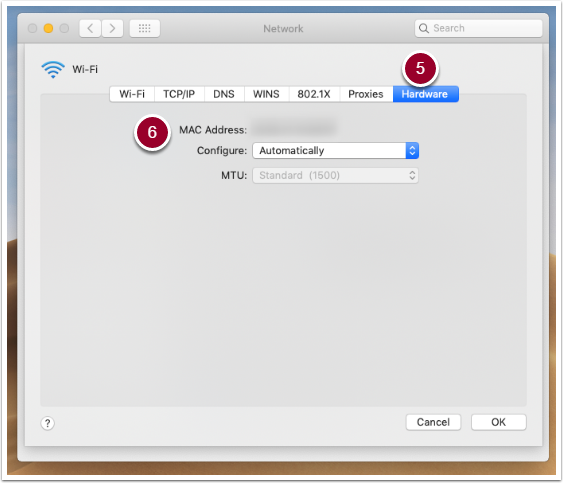Click the MTU label

[234, 175]
